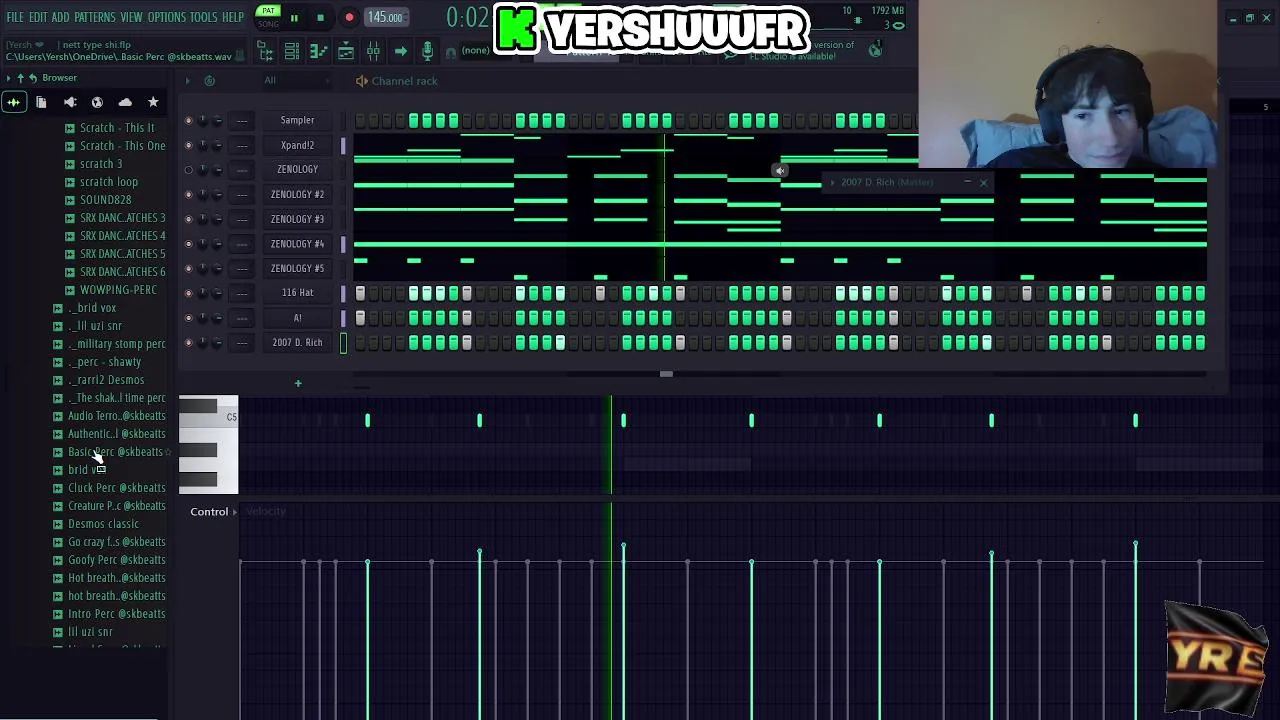Unmute the ZENOLOGY channel
This screenshot has width=1280, height=720.
(x=188, y=169)
